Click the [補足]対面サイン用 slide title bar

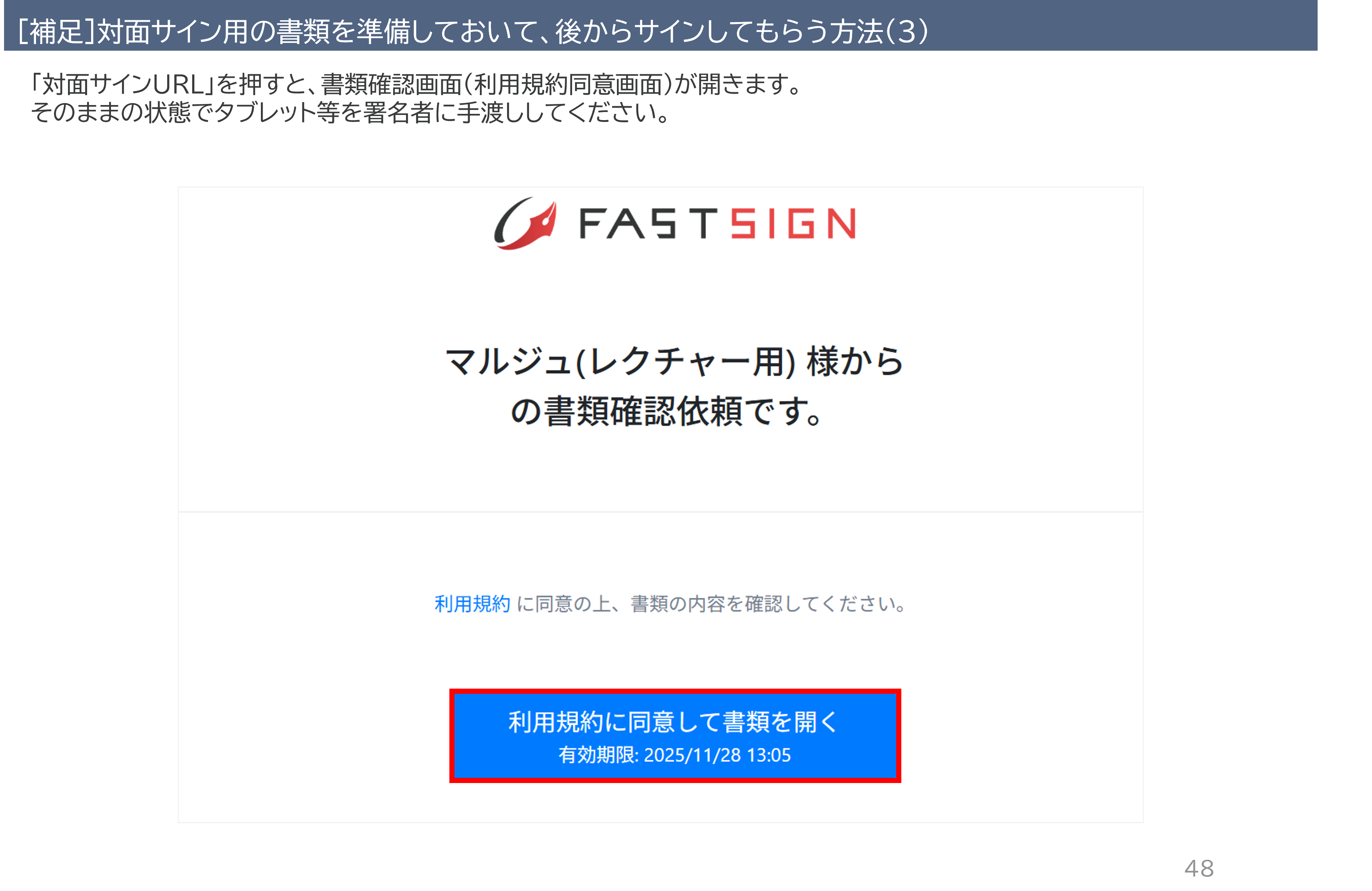[661, 25]
